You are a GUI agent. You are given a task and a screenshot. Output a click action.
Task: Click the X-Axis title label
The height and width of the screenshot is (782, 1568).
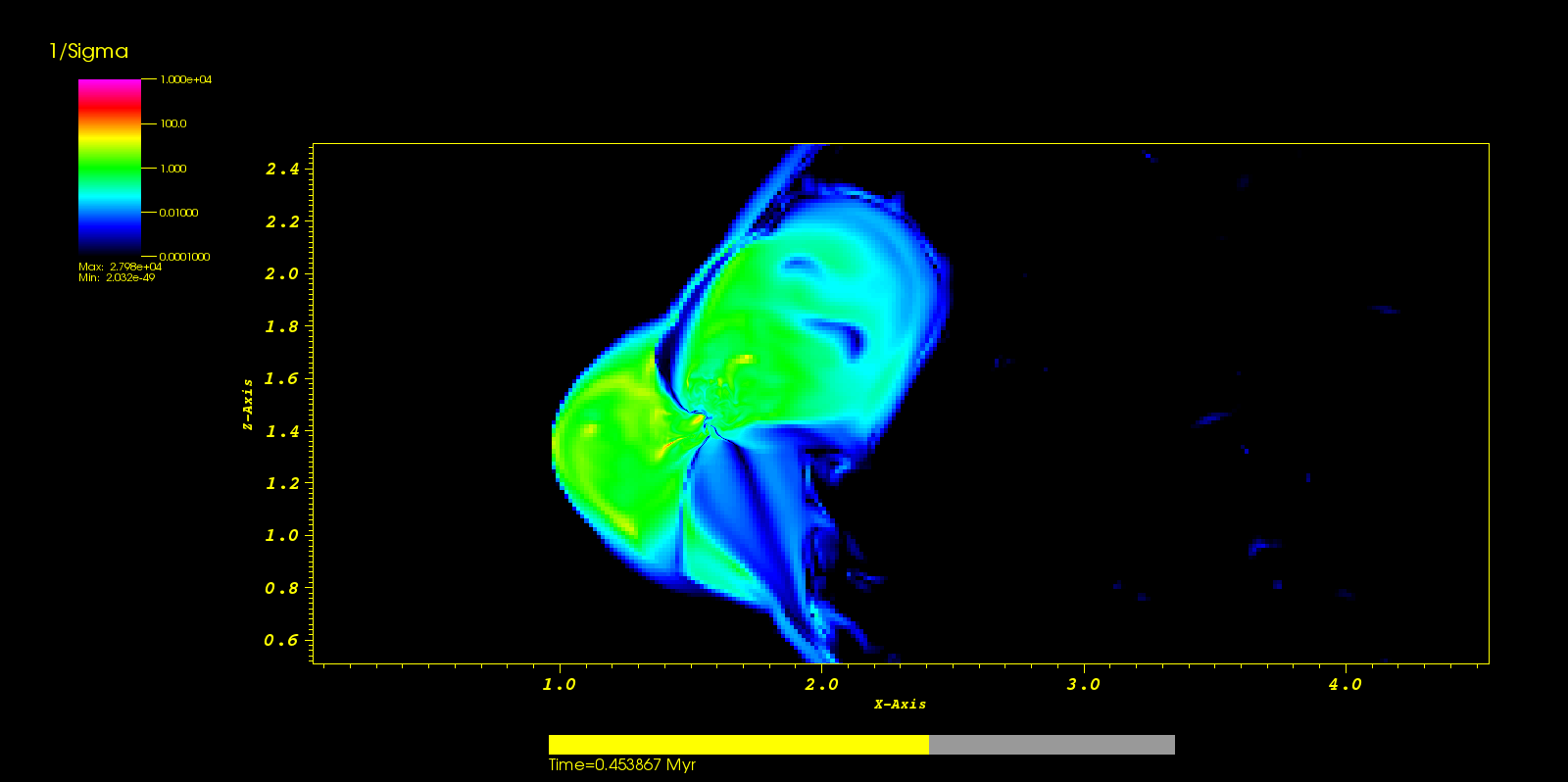coord(900,704)
